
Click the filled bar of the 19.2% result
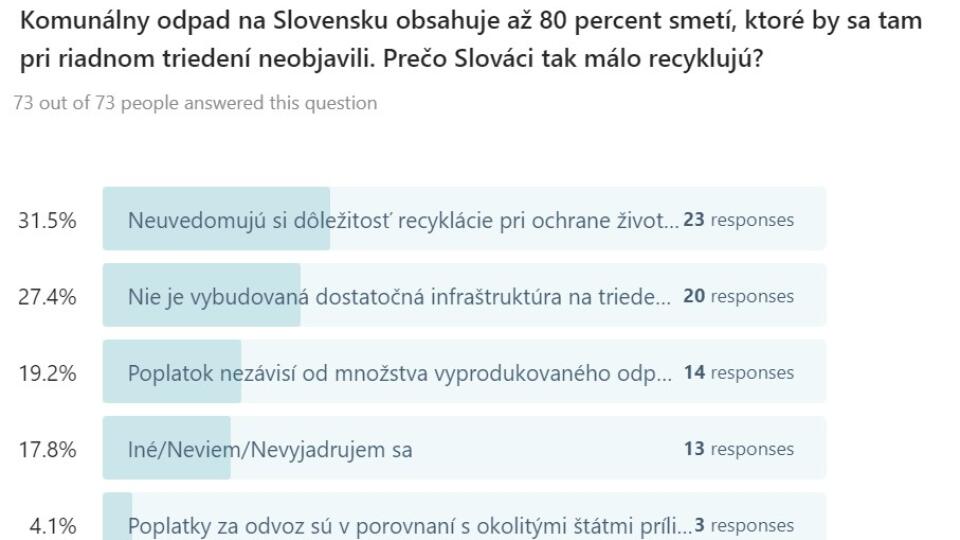pyautogui.click(x=172, y=372)
